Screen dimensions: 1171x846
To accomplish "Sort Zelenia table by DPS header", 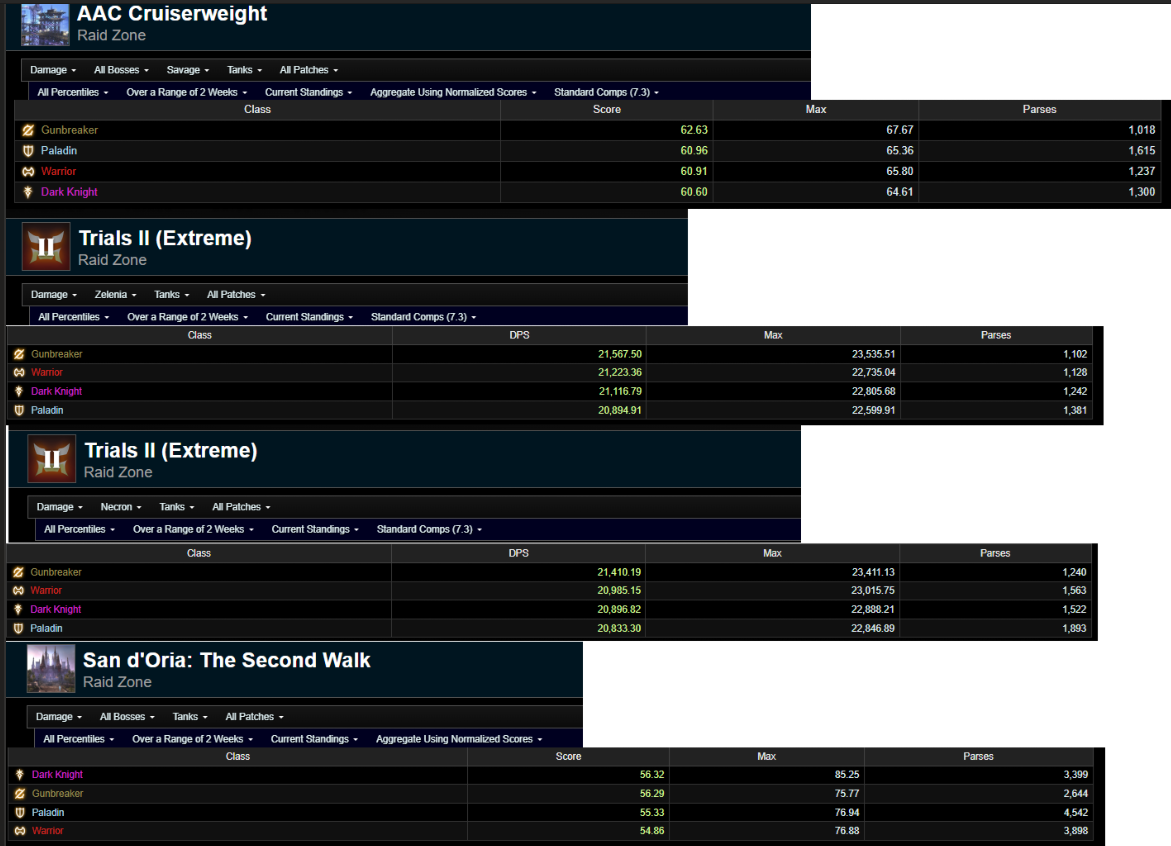I will (519, 335).
